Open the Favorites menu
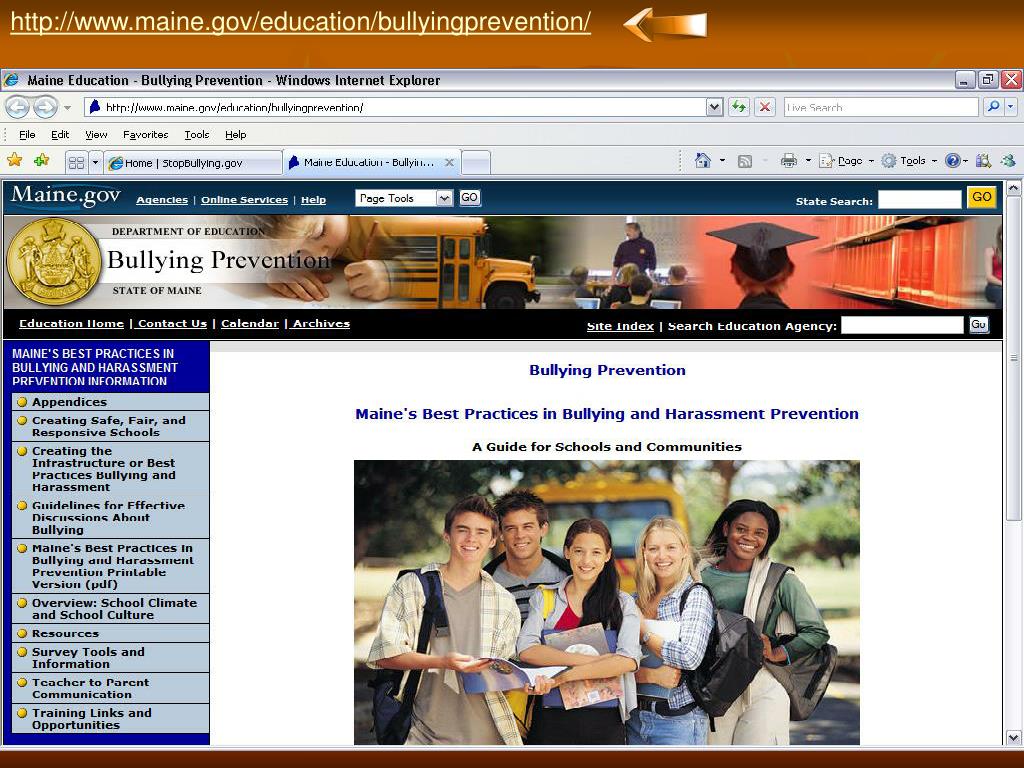The height and width of the screenshot is (768, 1024). pos(146,135)
